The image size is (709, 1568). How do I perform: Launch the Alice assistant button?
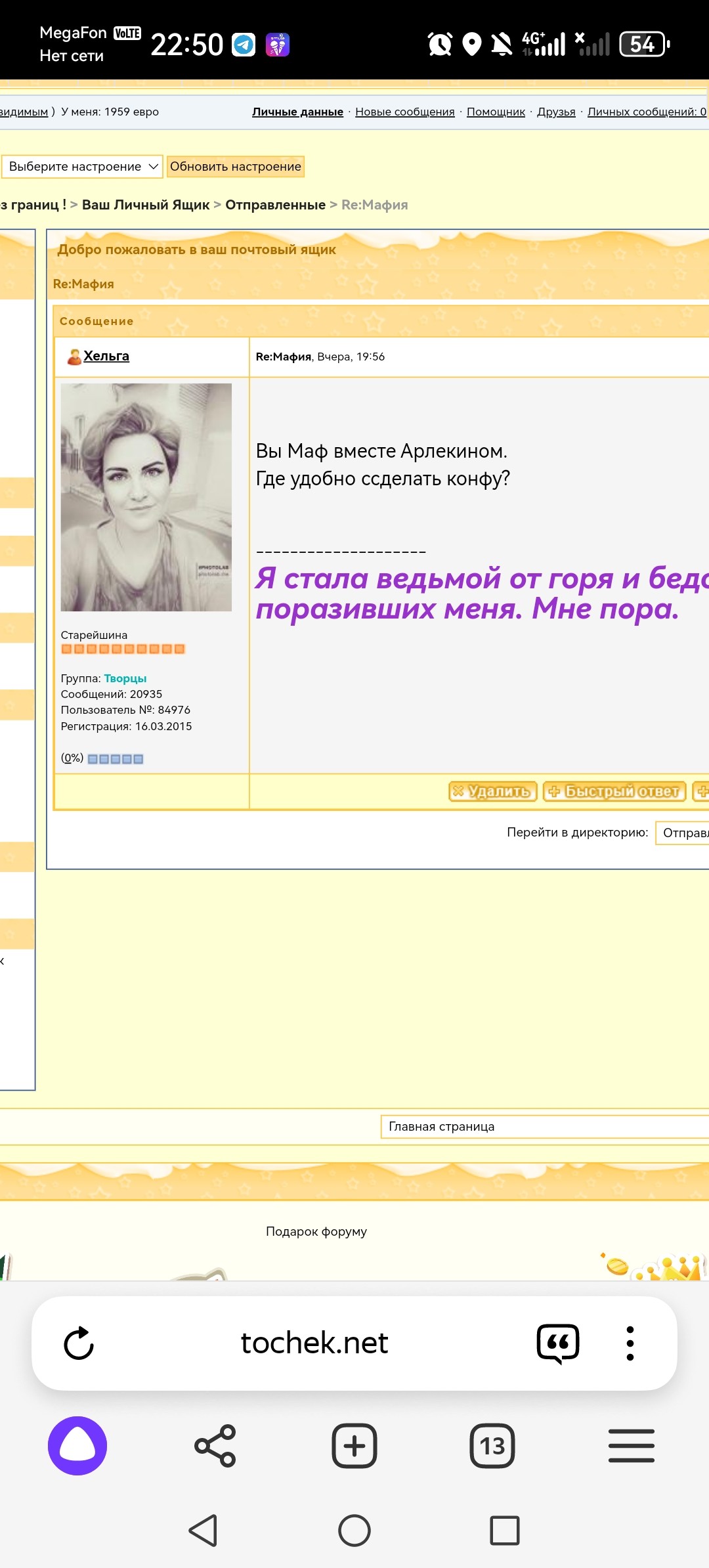(77, 1446)
